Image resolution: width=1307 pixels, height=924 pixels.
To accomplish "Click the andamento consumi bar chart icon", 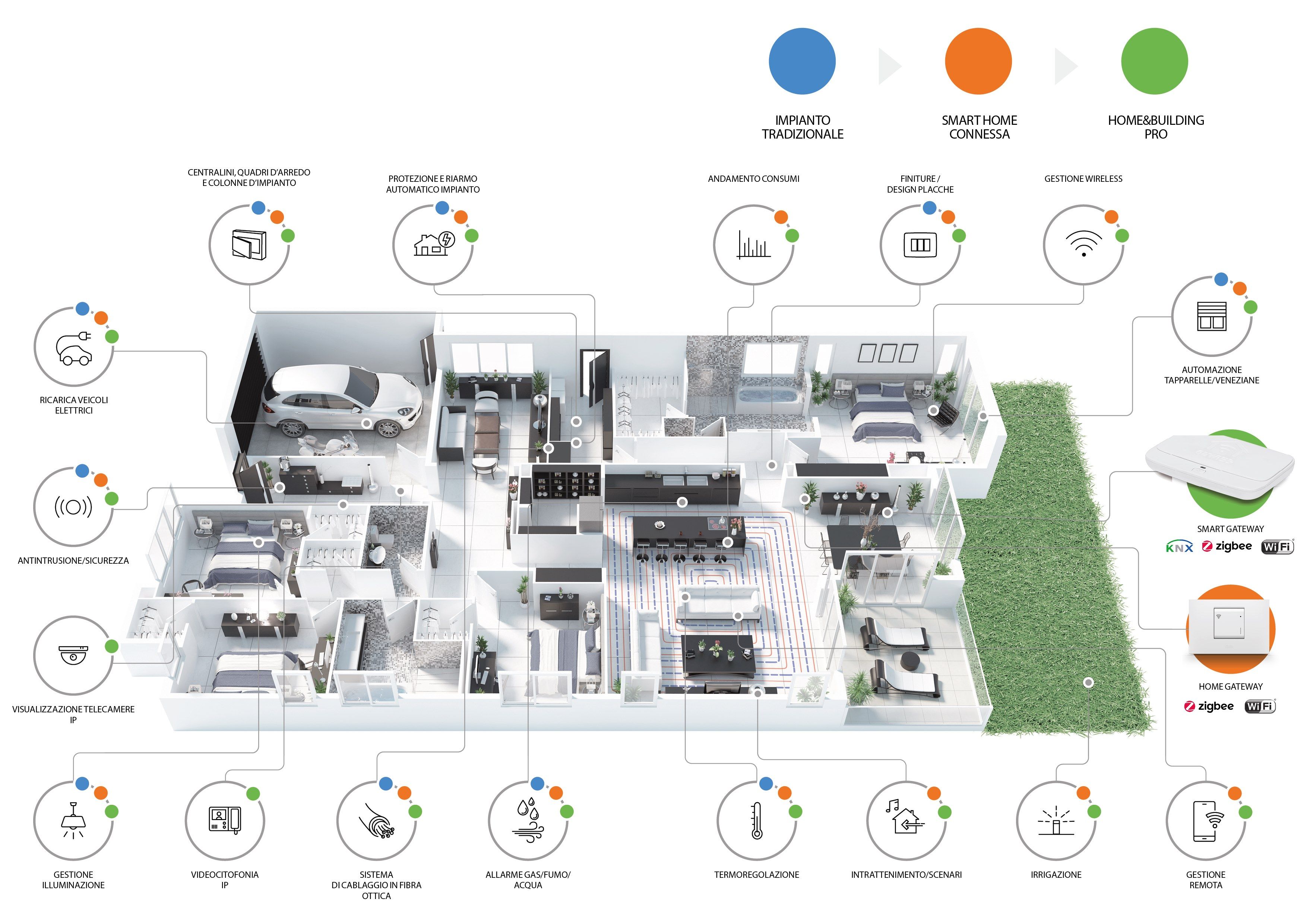I will 753,245.
